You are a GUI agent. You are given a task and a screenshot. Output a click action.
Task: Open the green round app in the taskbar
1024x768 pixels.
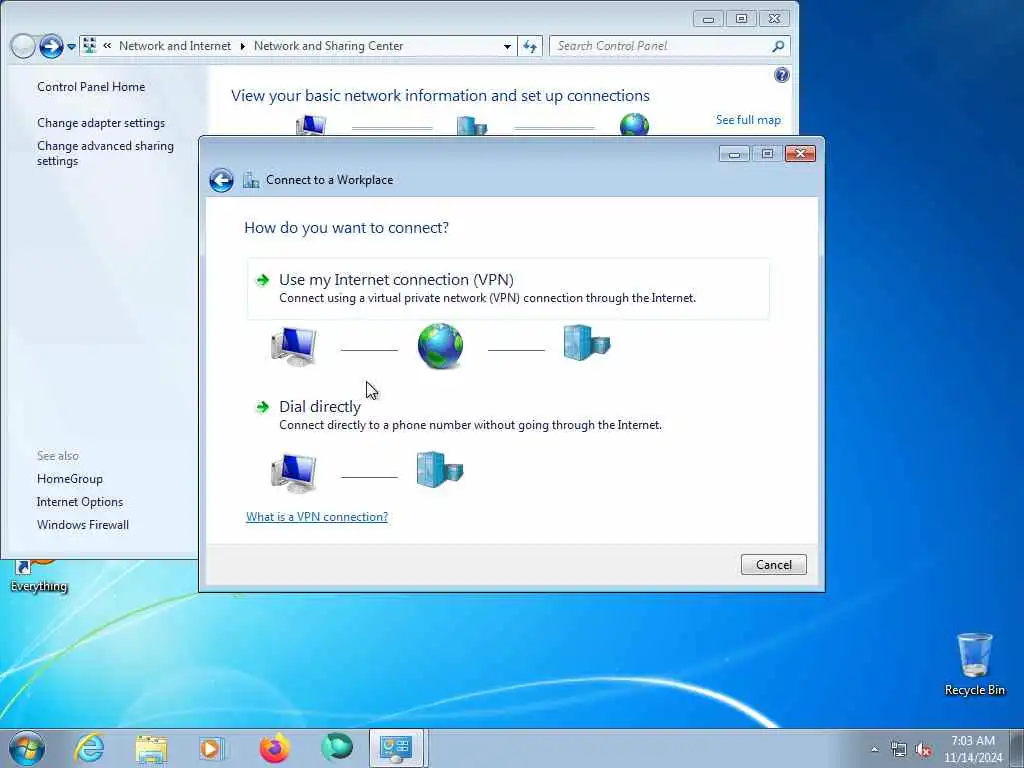[337, 747]
